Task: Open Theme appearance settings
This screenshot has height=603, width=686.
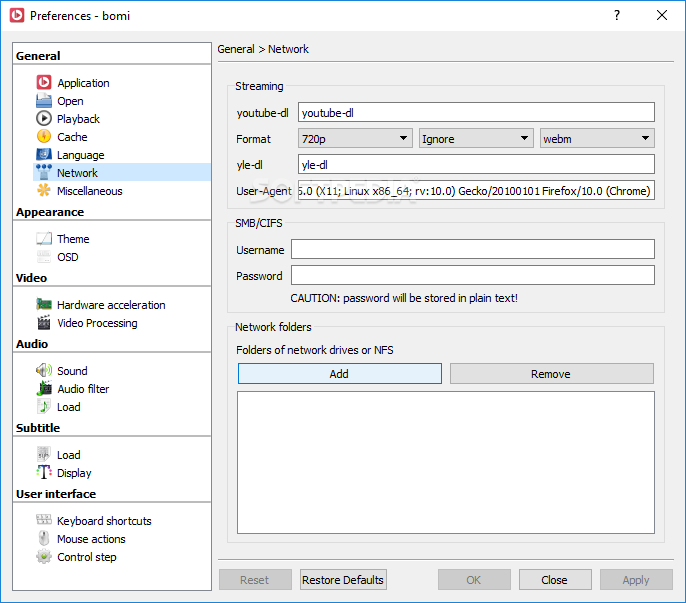Action: click(73, 239)
